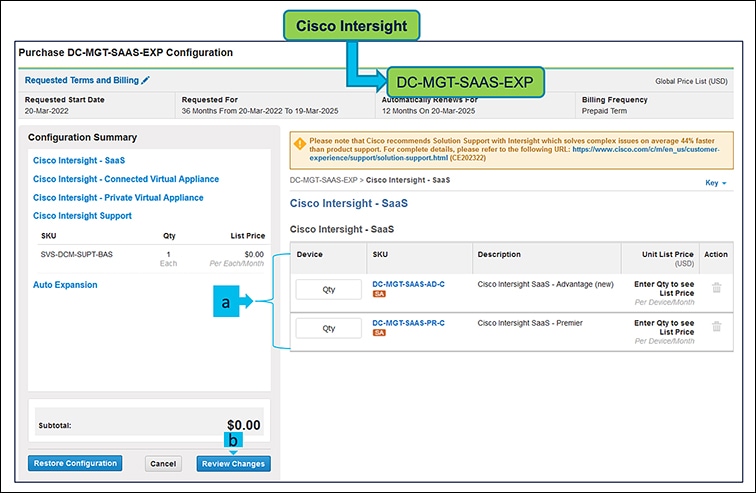Click the Qty header in Configuration Summary
The image size is (756, 493).
click(169, 236)
